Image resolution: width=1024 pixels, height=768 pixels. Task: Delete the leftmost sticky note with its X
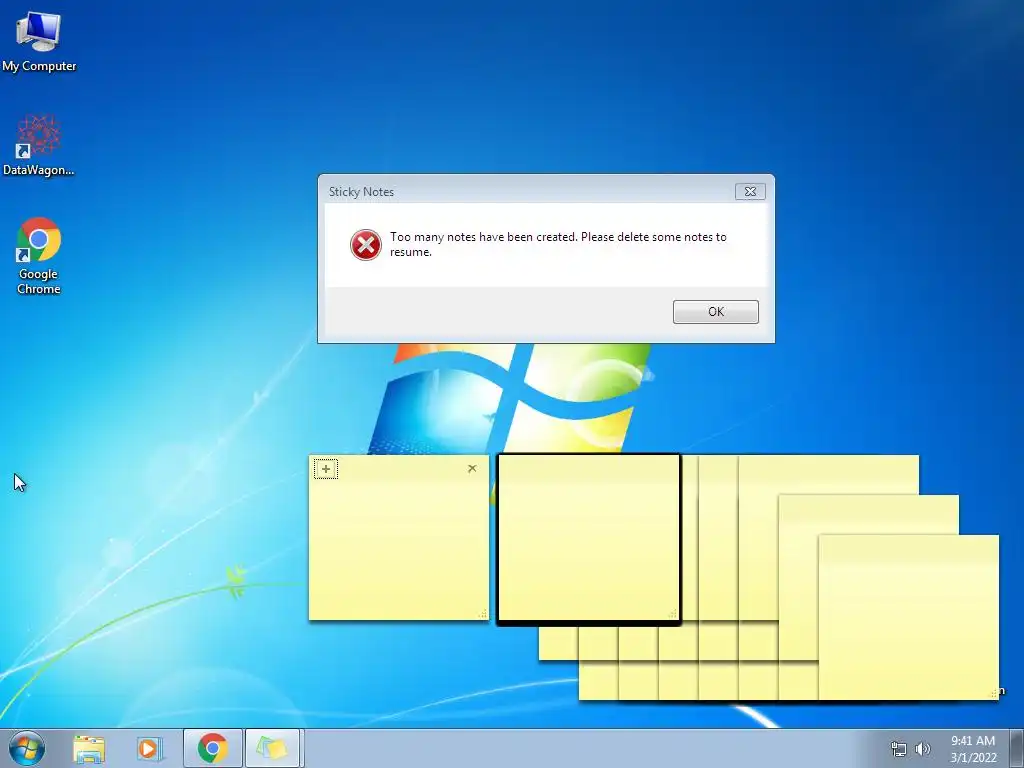(x=472, y=468)
